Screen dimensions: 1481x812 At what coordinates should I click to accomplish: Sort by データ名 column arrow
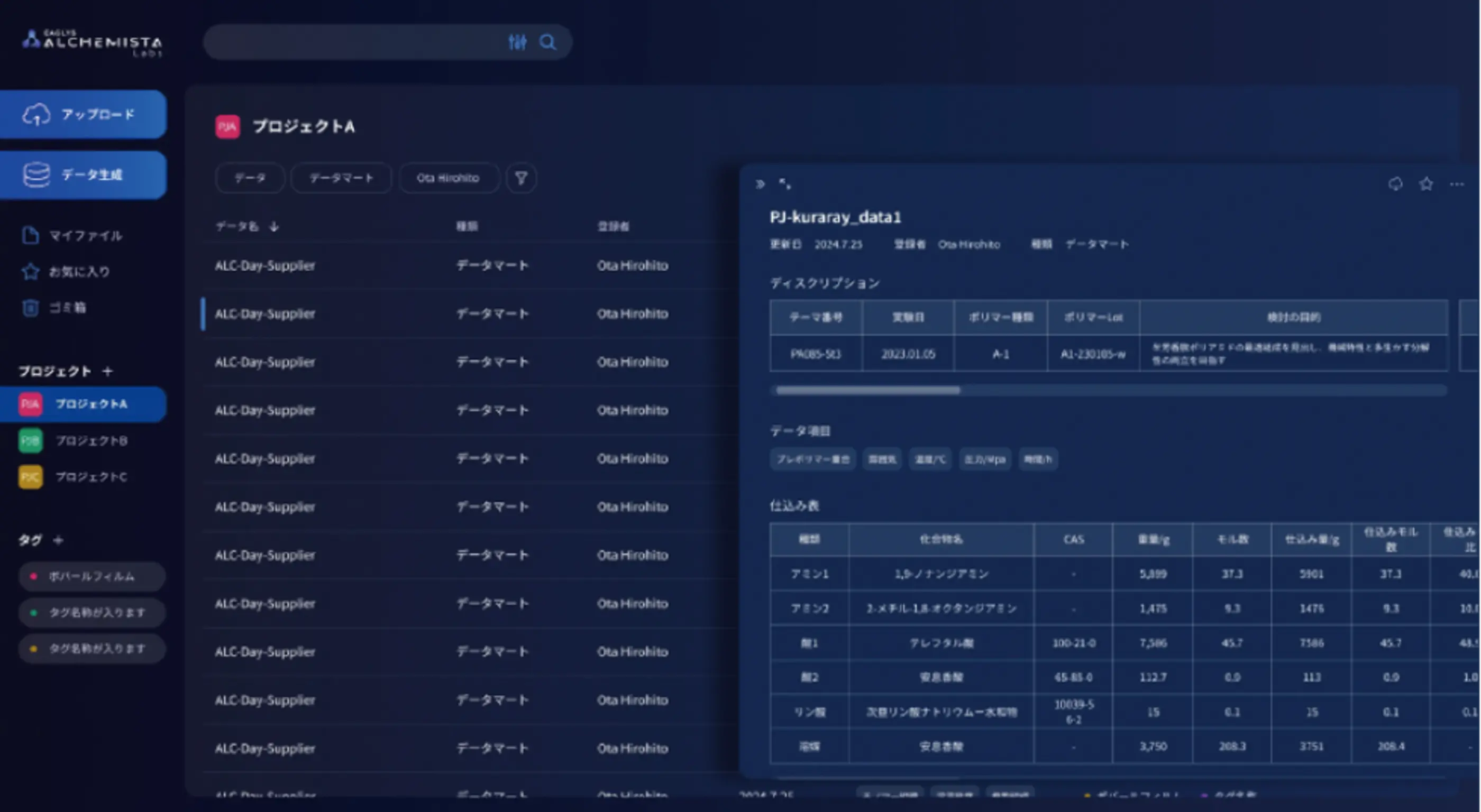pos(274,226)
